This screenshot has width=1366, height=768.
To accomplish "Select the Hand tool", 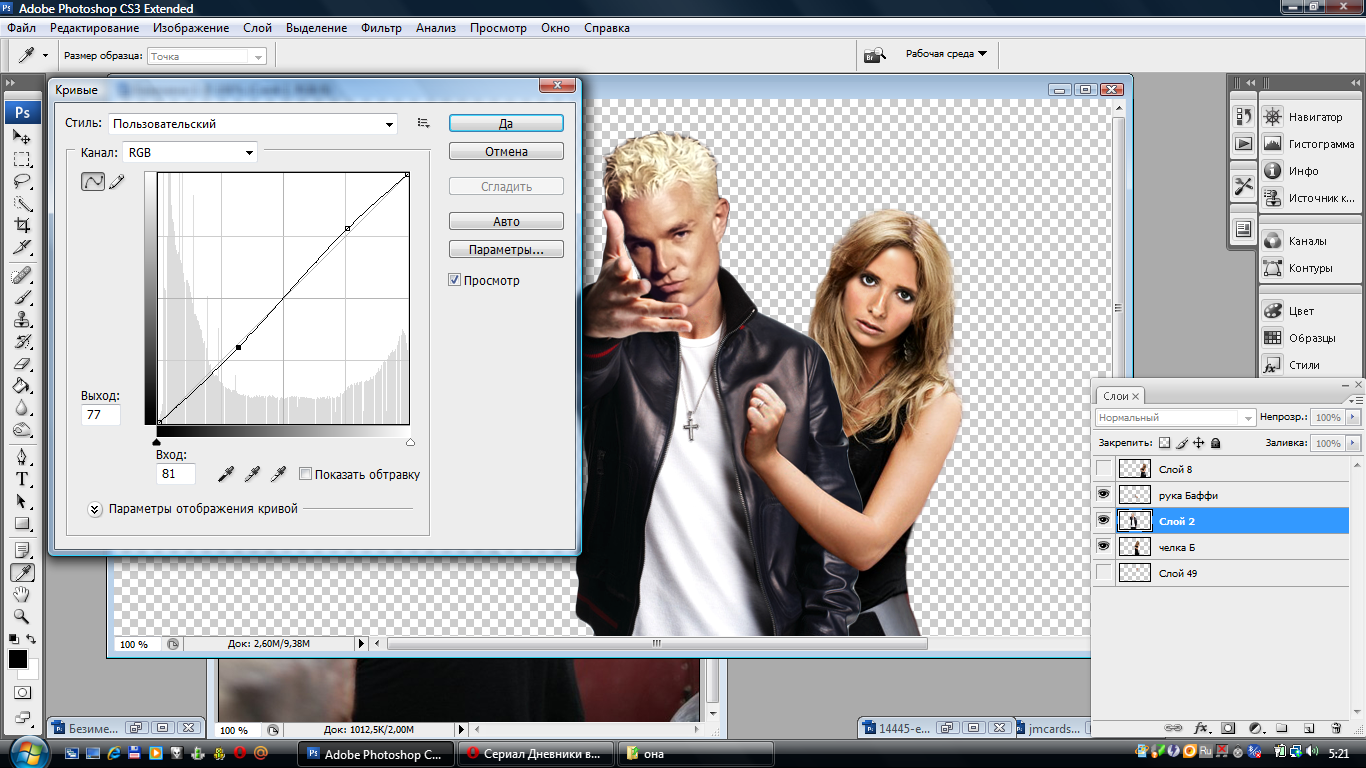I will pyautogui.click(x=22, y=595).
